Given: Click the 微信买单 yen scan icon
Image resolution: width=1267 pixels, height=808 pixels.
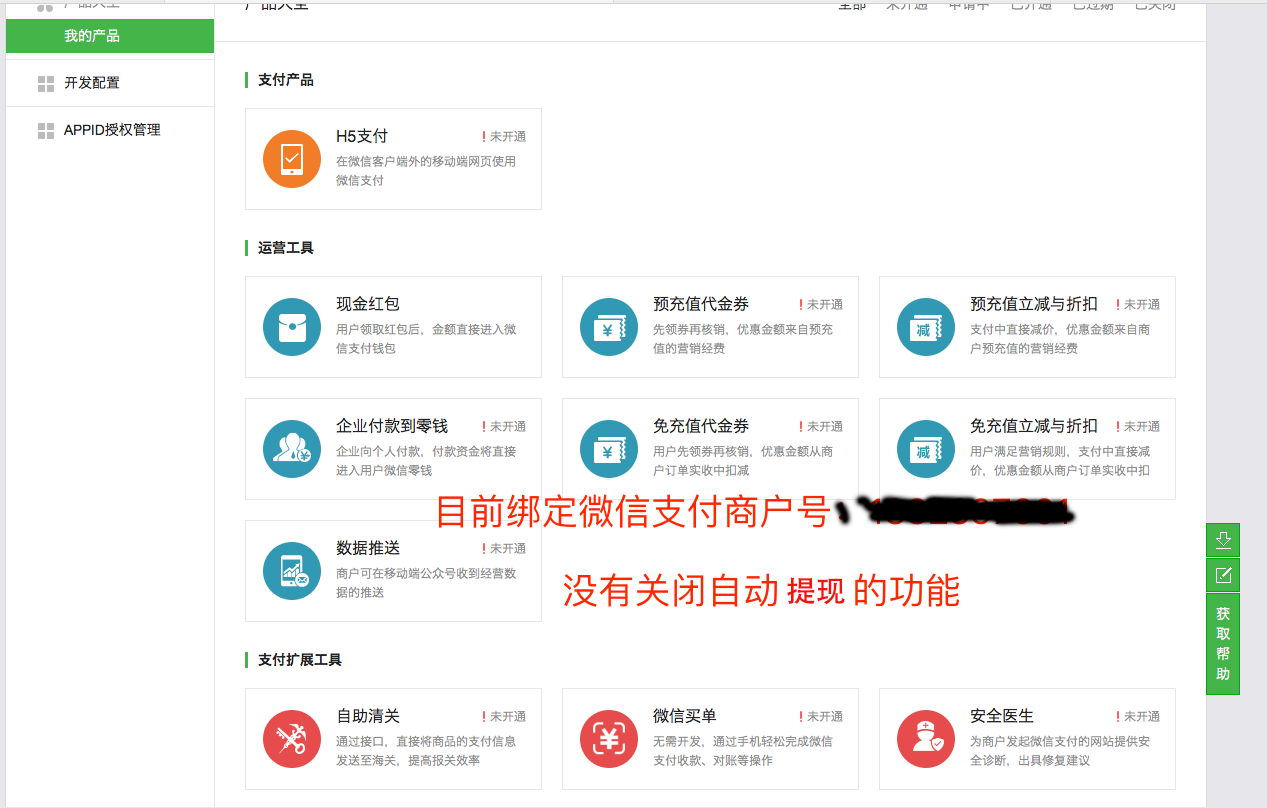Looking at the screenshot, I should coord(609,739).
